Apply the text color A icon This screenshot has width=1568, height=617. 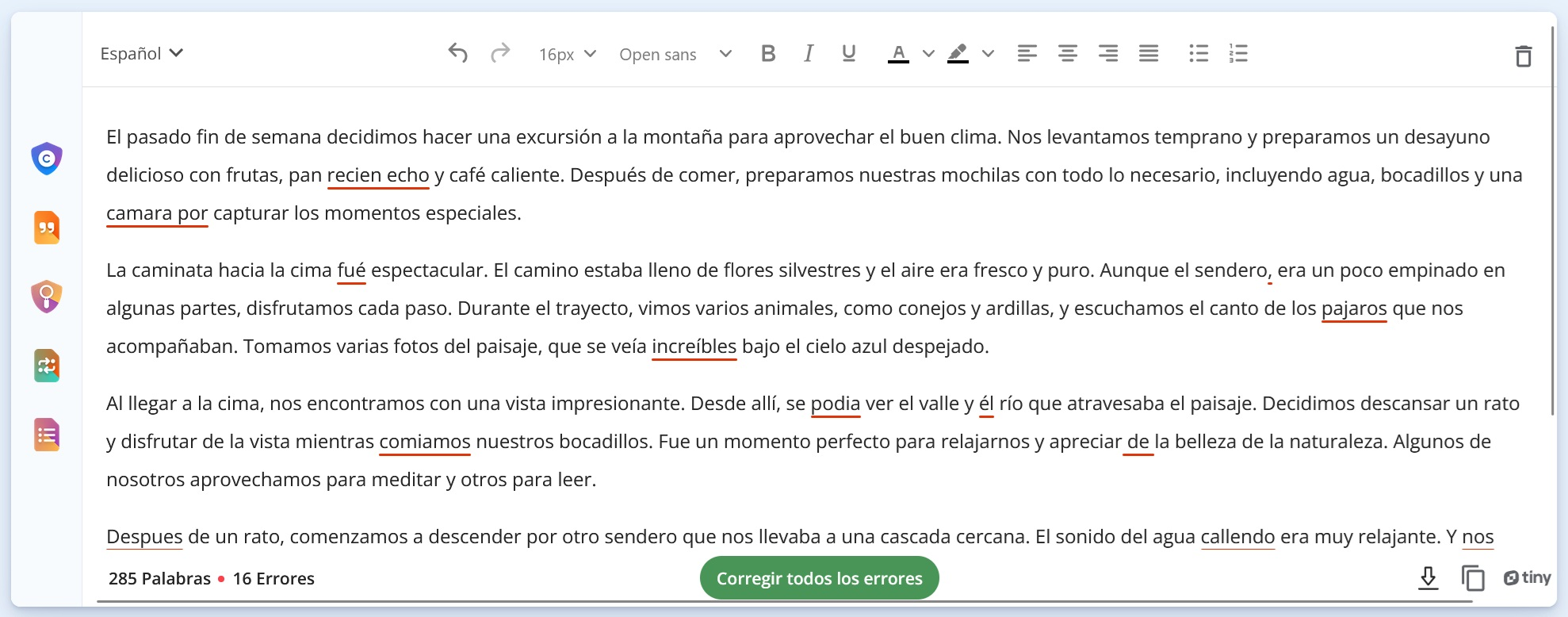click(898, 54)
